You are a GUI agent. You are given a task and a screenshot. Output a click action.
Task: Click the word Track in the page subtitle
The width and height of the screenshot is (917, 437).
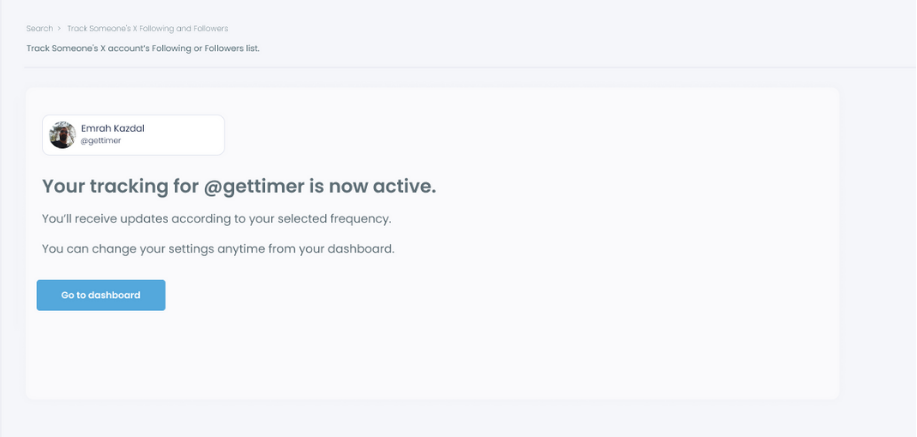[38, 48]
